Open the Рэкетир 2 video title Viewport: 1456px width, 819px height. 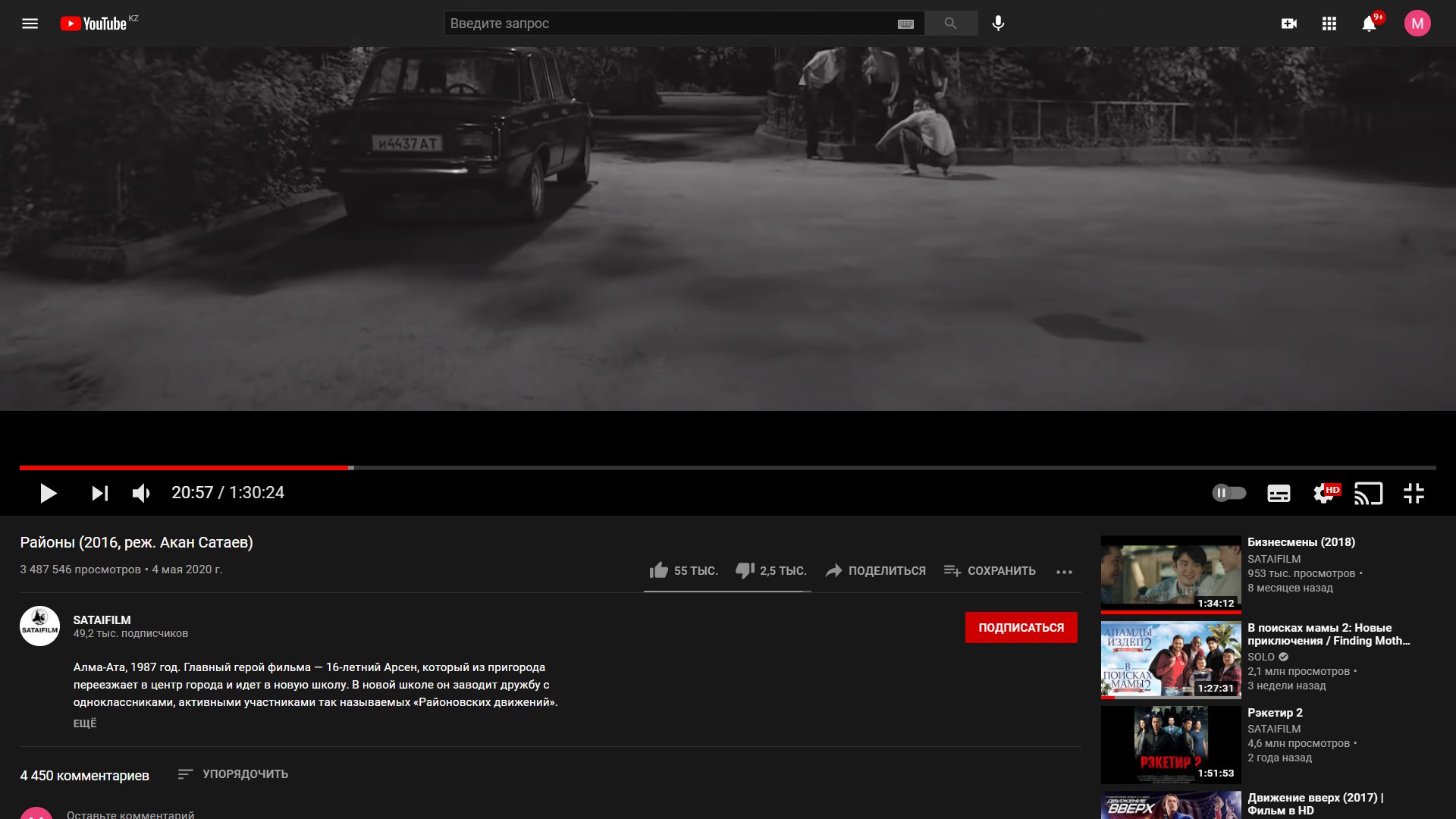coord(1275,713)
